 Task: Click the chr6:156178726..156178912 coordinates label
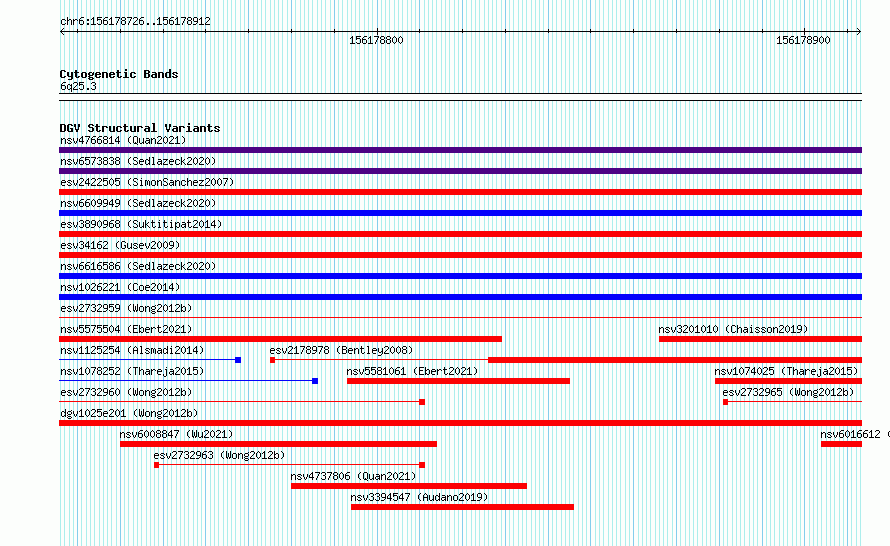coord(135,21)
